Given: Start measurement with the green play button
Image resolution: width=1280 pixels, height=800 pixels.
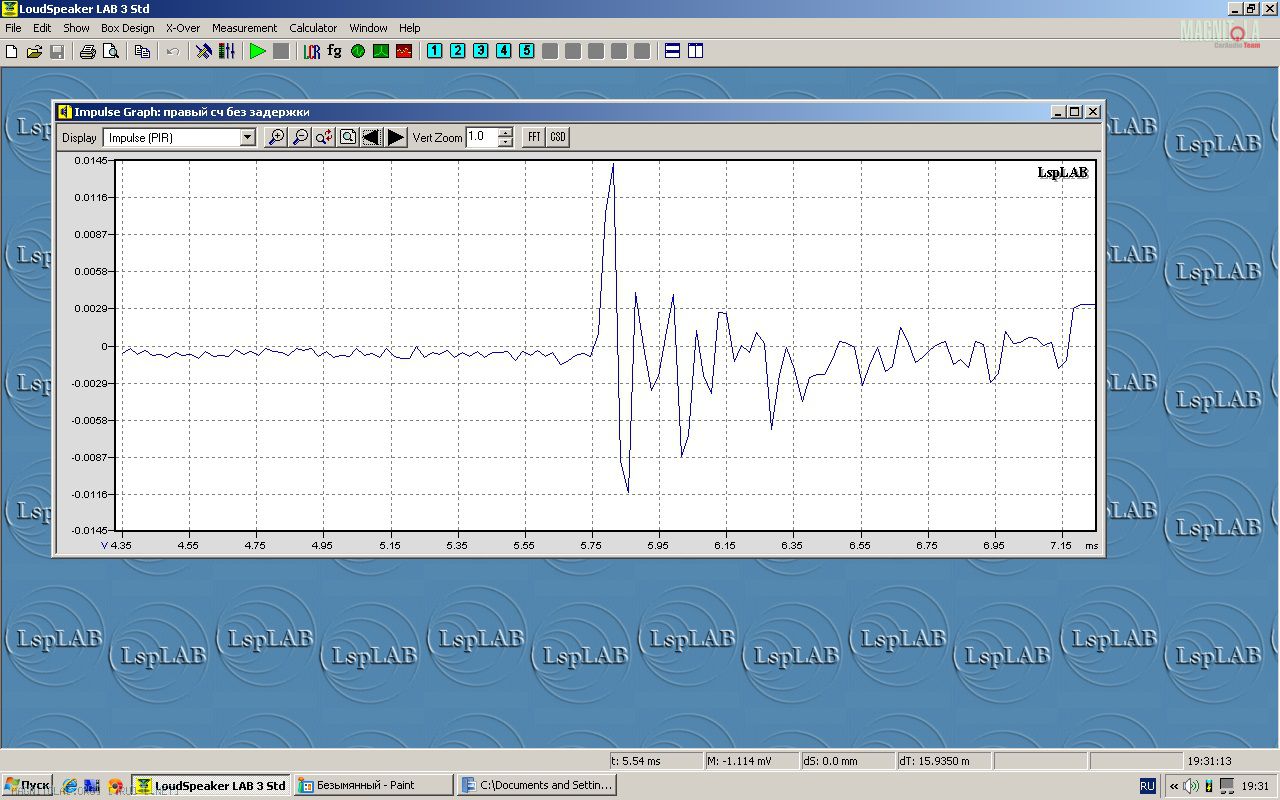Looking at the screenshot, I should tap(258, 51).
